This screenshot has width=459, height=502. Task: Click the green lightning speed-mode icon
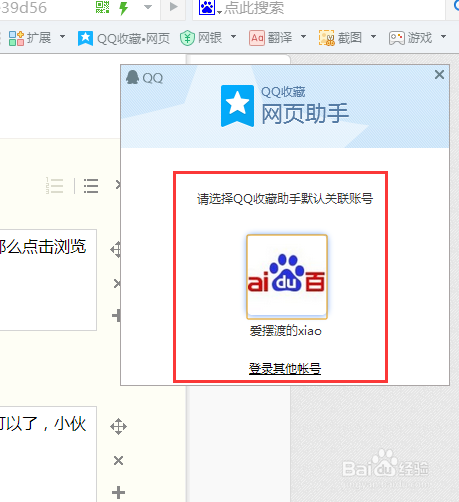pyautogui.click(x=124, y=8)
